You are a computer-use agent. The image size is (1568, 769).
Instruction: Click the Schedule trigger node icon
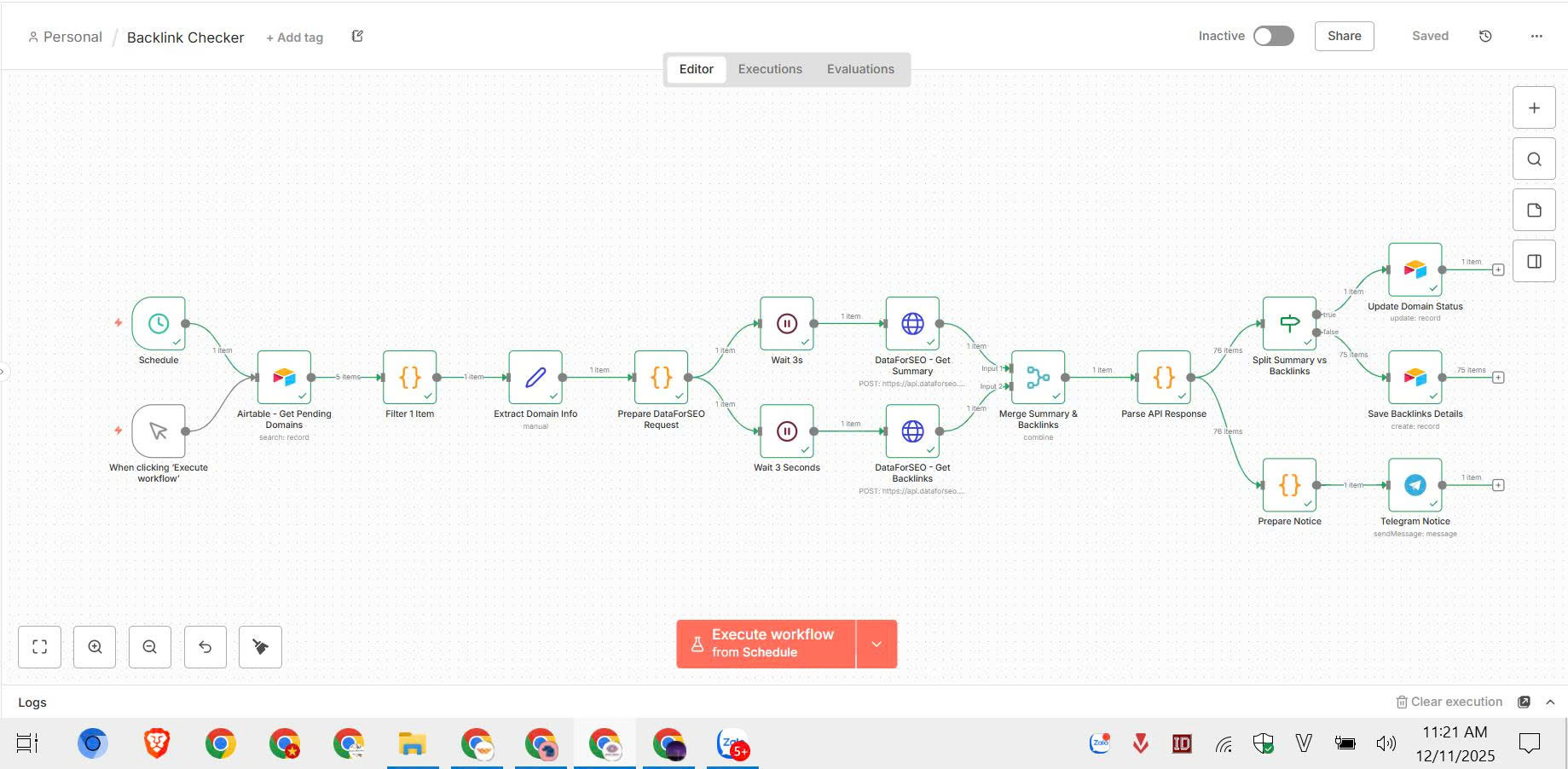pyautogui.click(x=159, y=323)
